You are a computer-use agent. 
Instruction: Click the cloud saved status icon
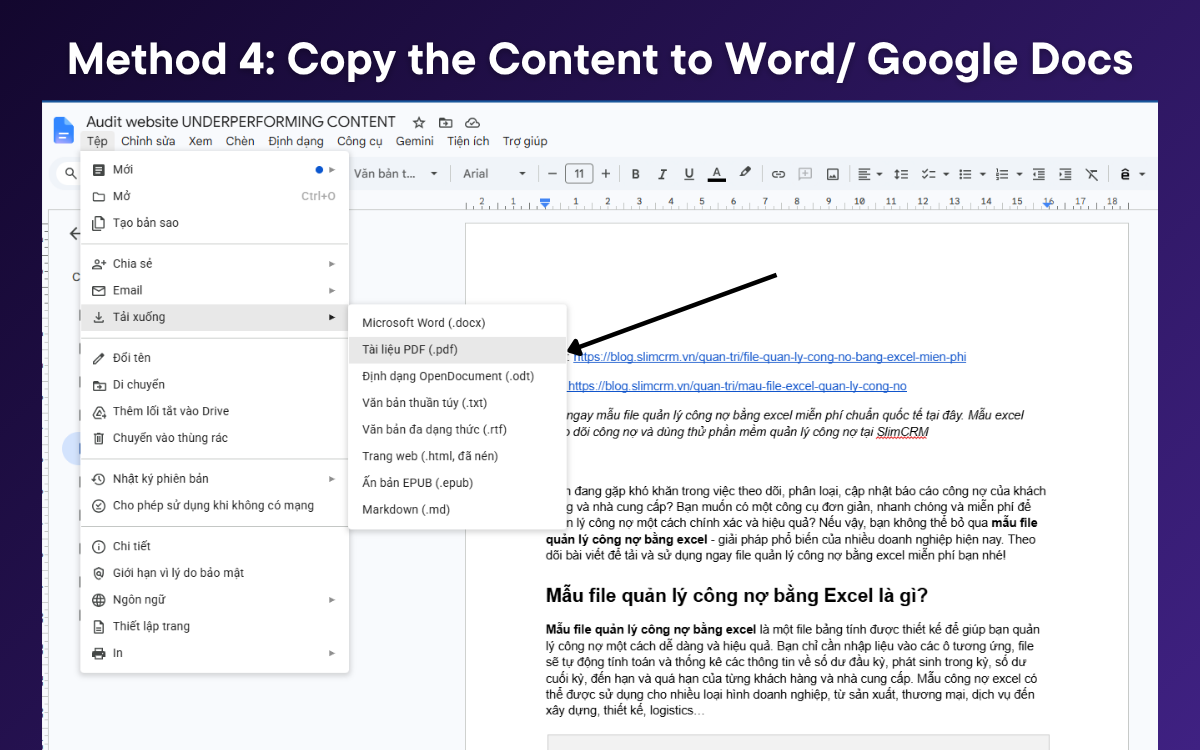tap(472, 122)
